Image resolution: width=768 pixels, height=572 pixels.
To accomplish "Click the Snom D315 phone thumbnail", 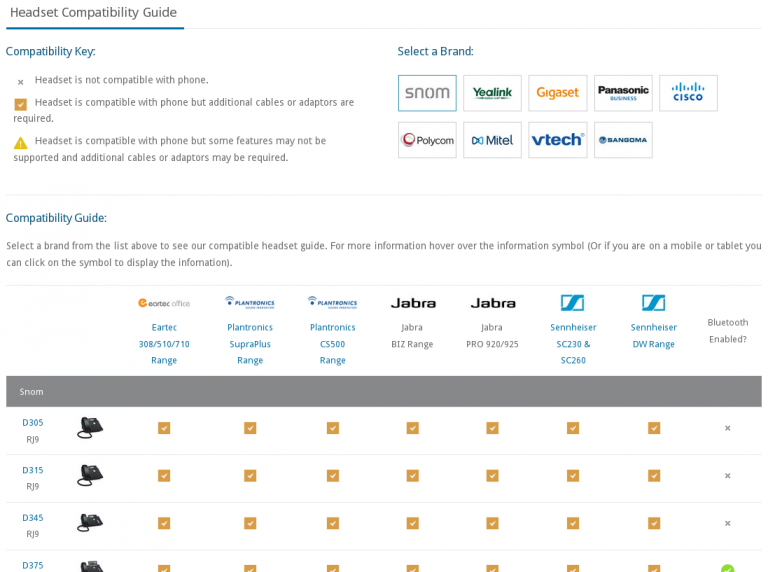I will 90,475.
